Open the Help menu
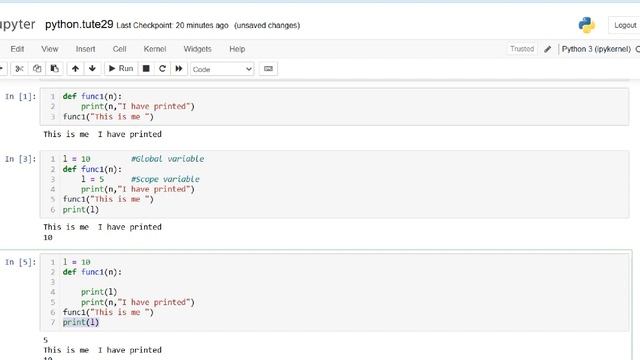The height and width of the screenshot is (360, 640). (237, 49)
